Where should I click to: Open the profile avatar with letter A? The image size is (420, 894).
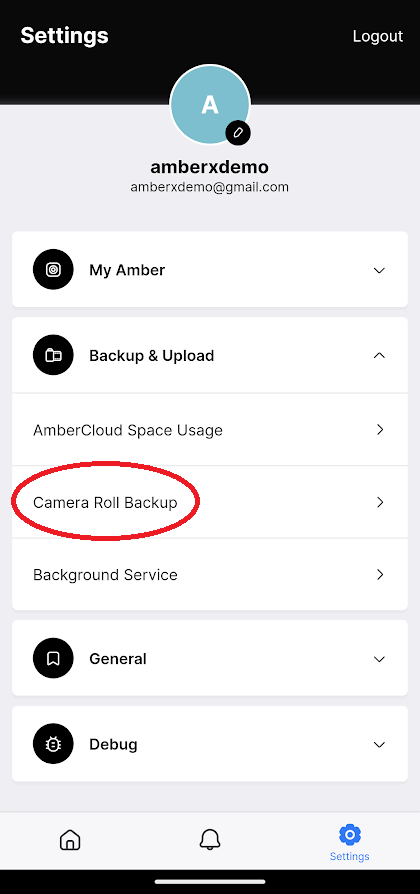click(x=210, y=104)
